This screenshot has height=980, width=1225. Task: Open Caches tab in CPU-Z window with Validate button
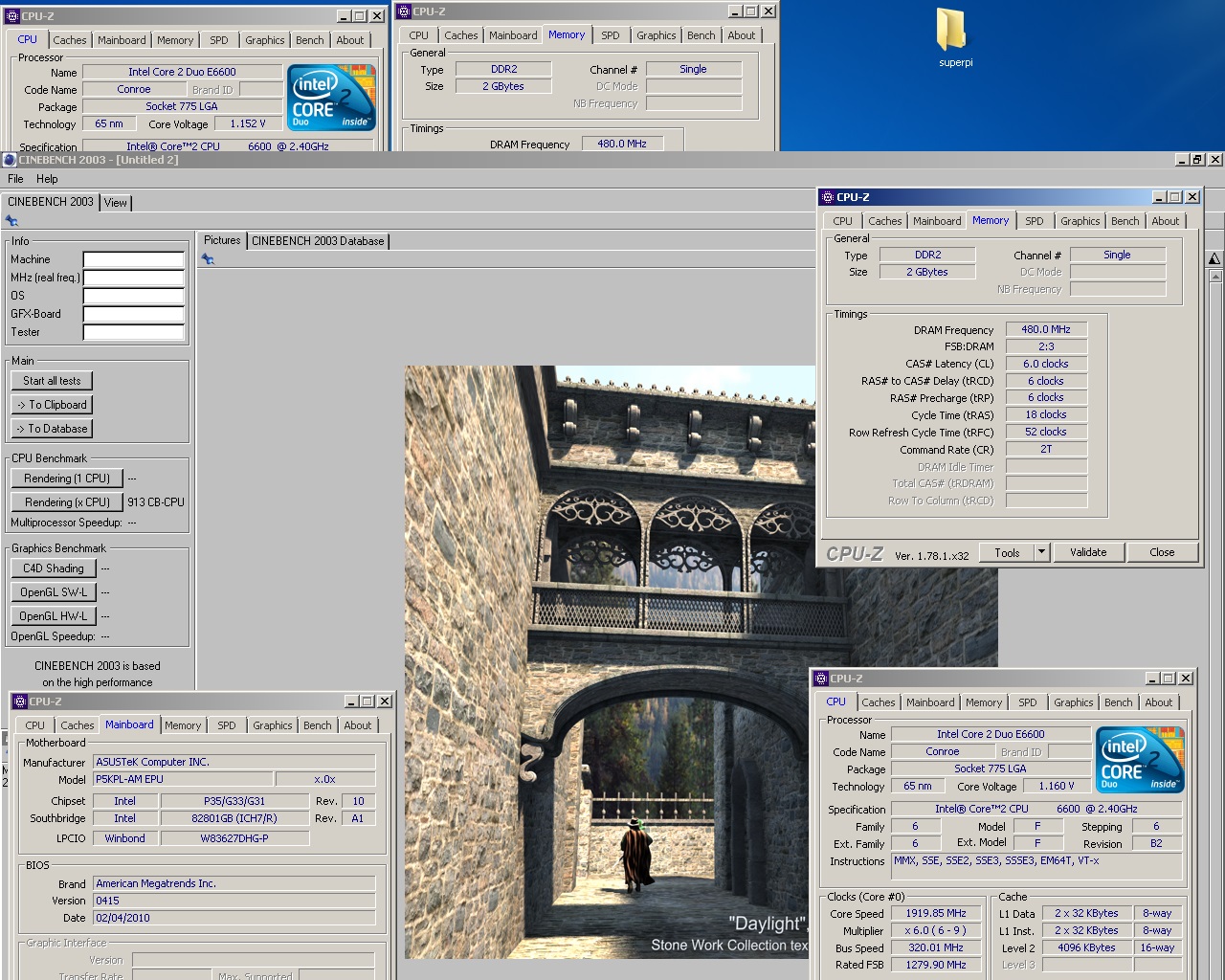pyautogui.click(x=885, y=221)
